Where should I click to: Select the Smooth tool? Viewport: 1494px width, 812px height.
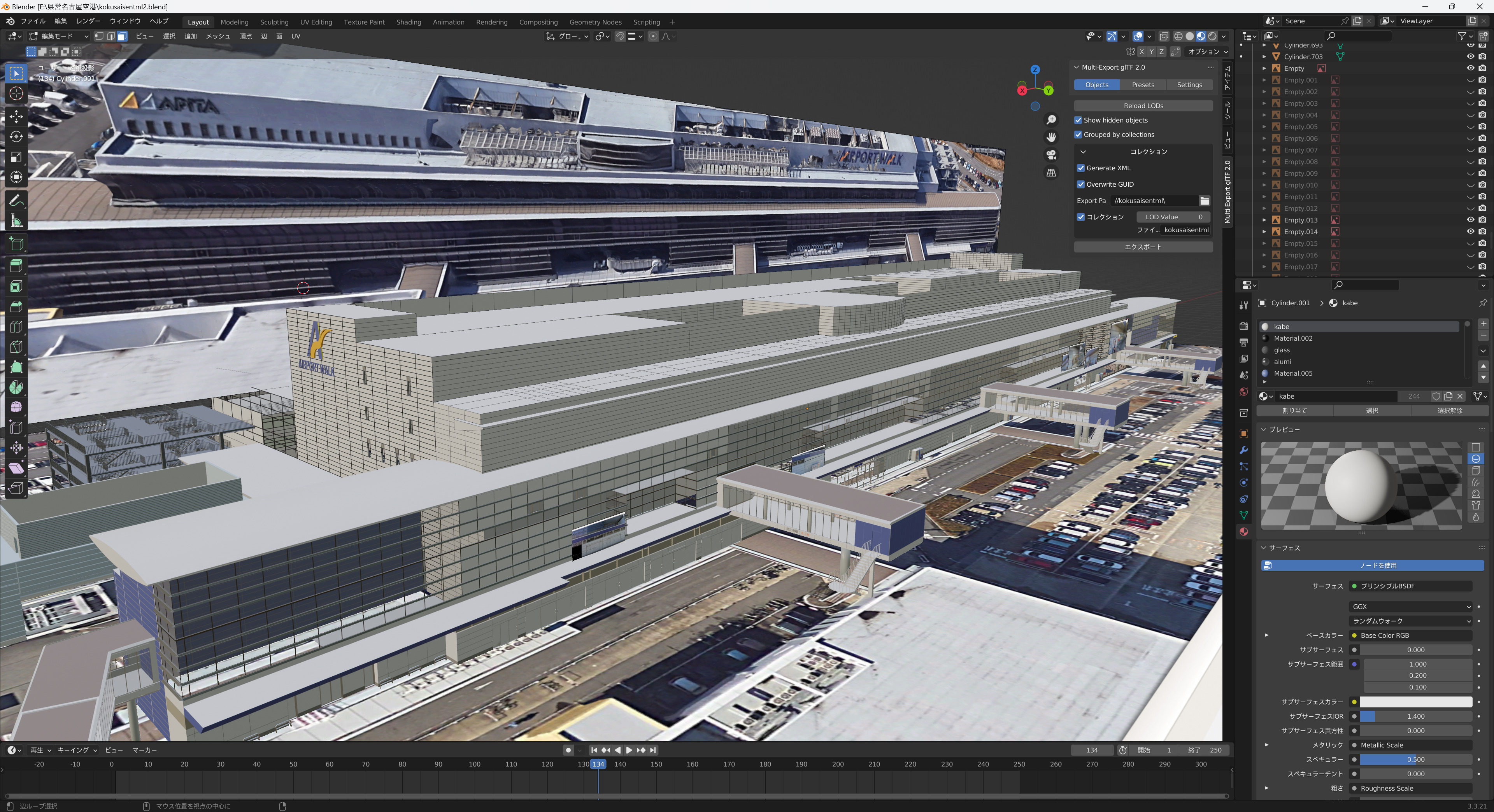tap(16, 408)
